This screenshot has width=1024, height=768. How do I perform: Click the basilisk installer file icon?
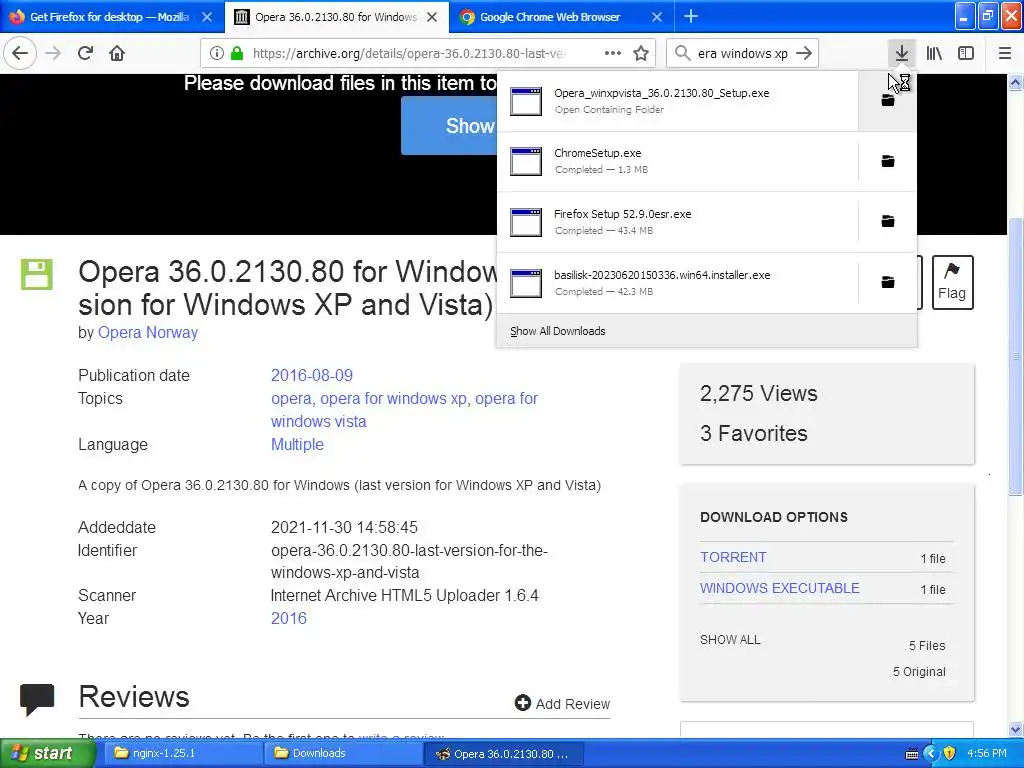coord(526,283)
